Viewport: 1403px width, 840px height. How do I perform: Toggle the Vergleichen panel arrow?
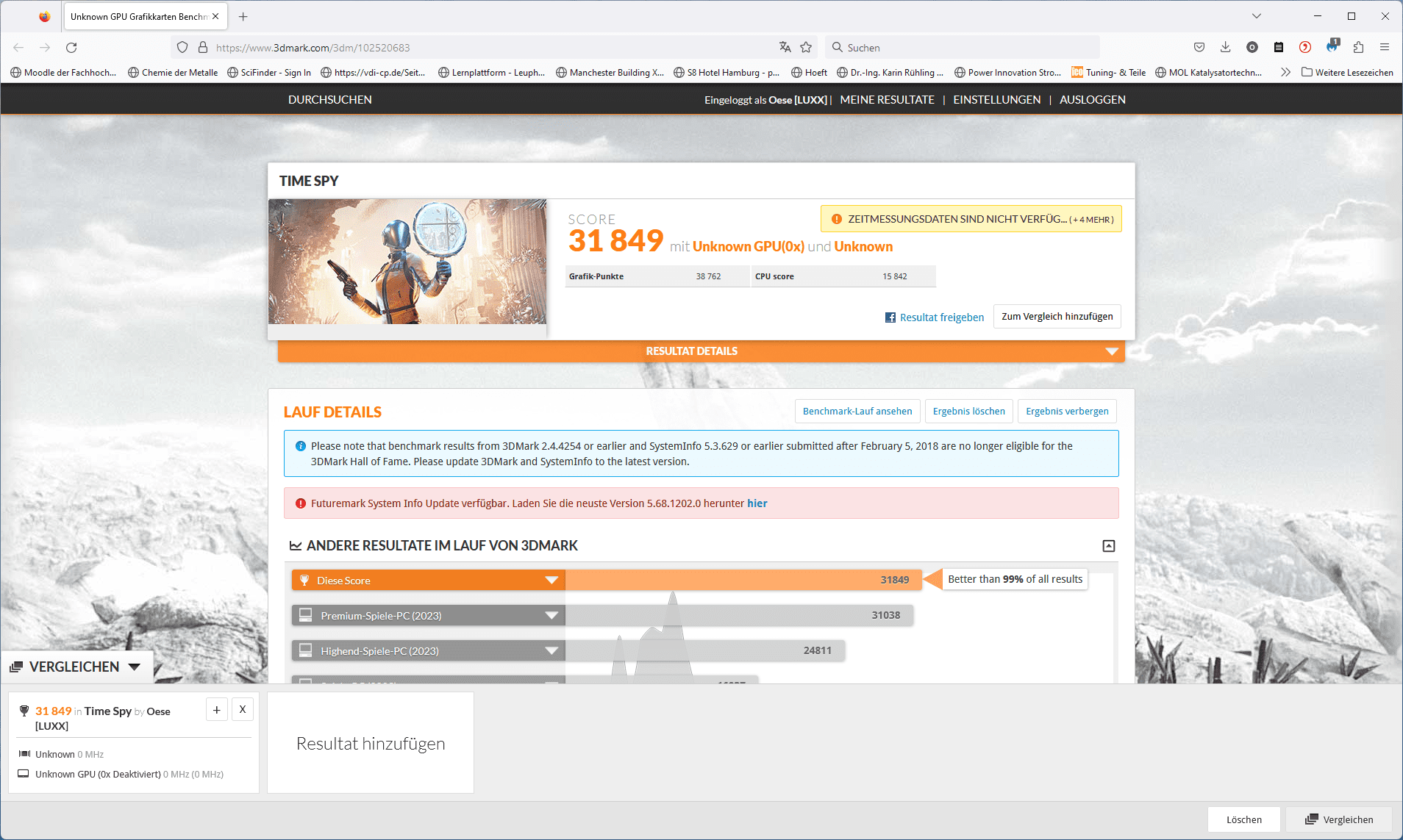tap(135, 667)
